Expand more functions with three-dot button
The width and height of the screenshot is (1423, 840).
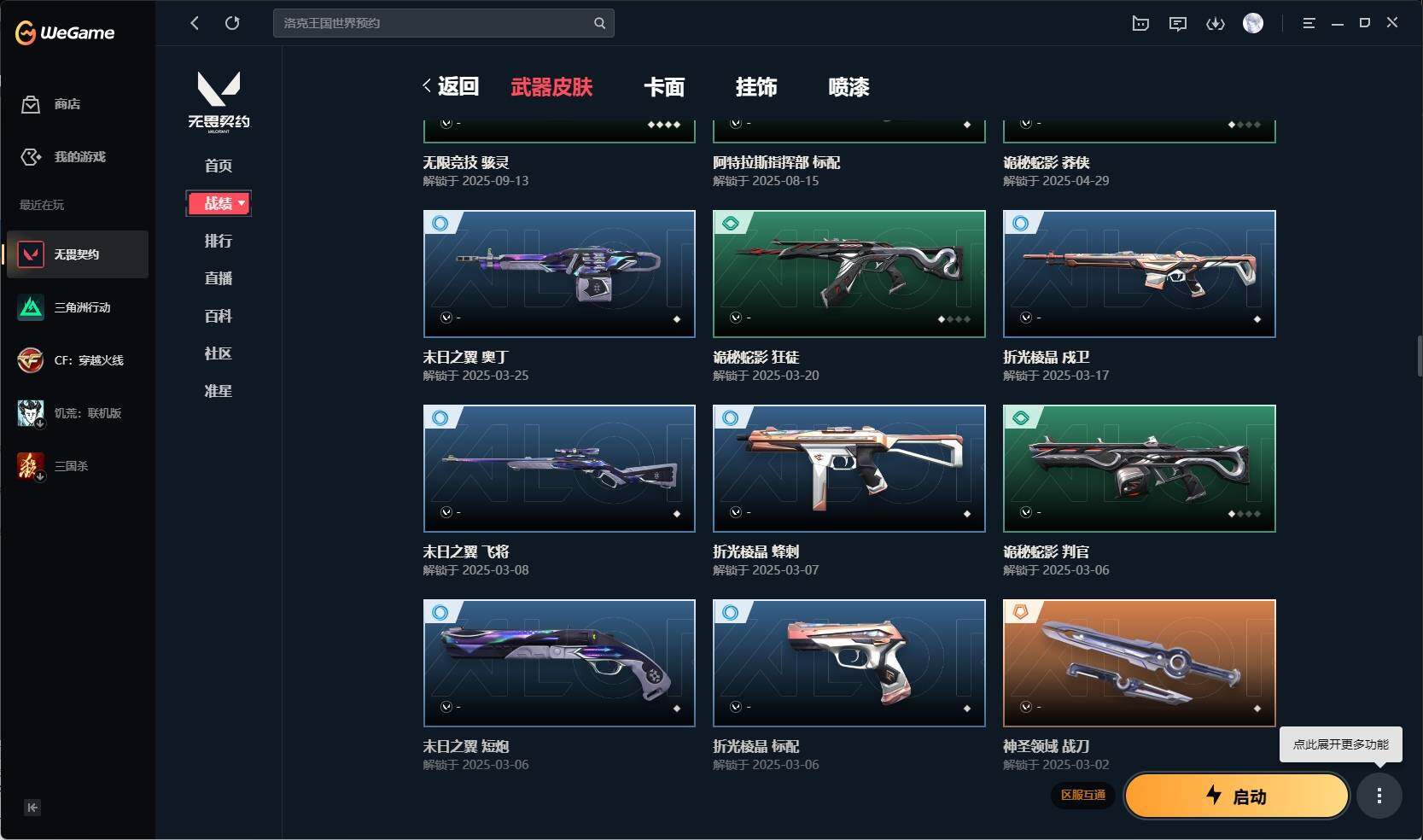tap(1379, 796)
